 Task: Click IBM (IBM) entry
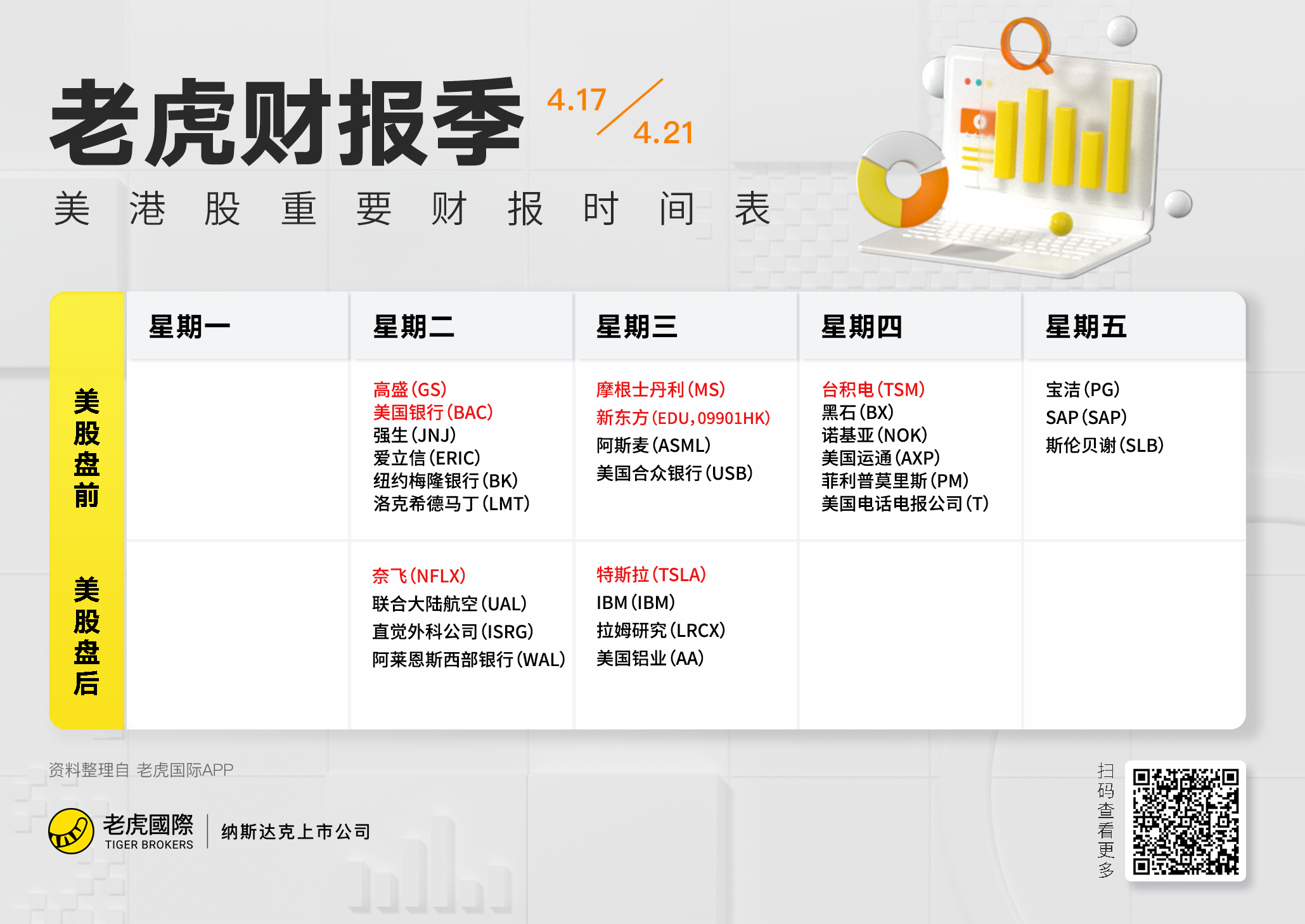636,602
